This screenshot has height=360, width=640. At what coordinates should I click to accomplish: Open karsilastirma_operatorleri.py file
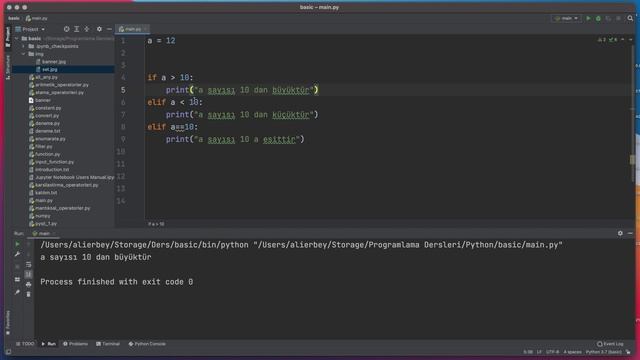(67, 185)
